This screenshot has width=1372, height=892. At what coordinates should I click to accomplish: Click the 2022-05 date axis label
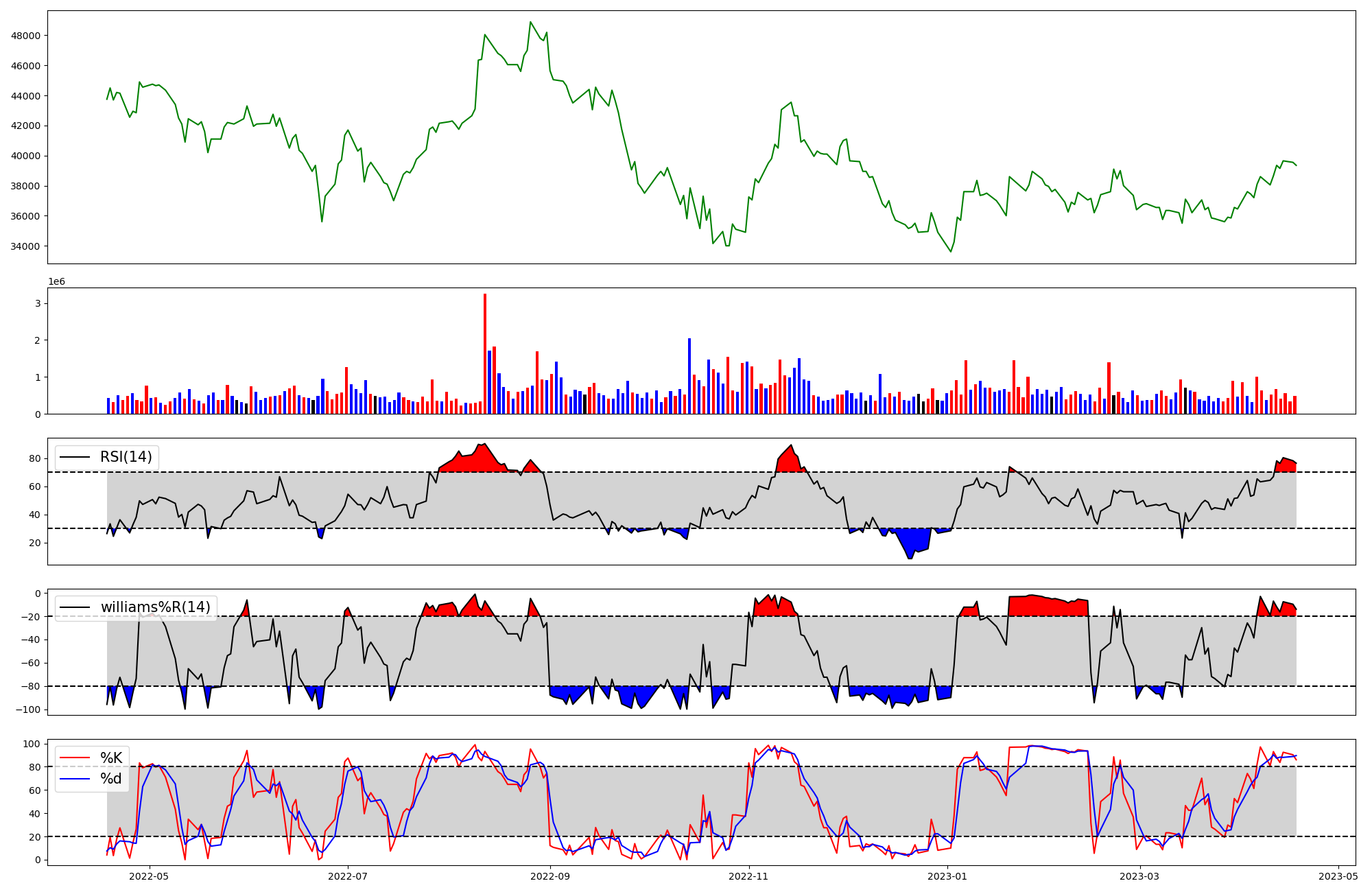click(x=149, y=876)
